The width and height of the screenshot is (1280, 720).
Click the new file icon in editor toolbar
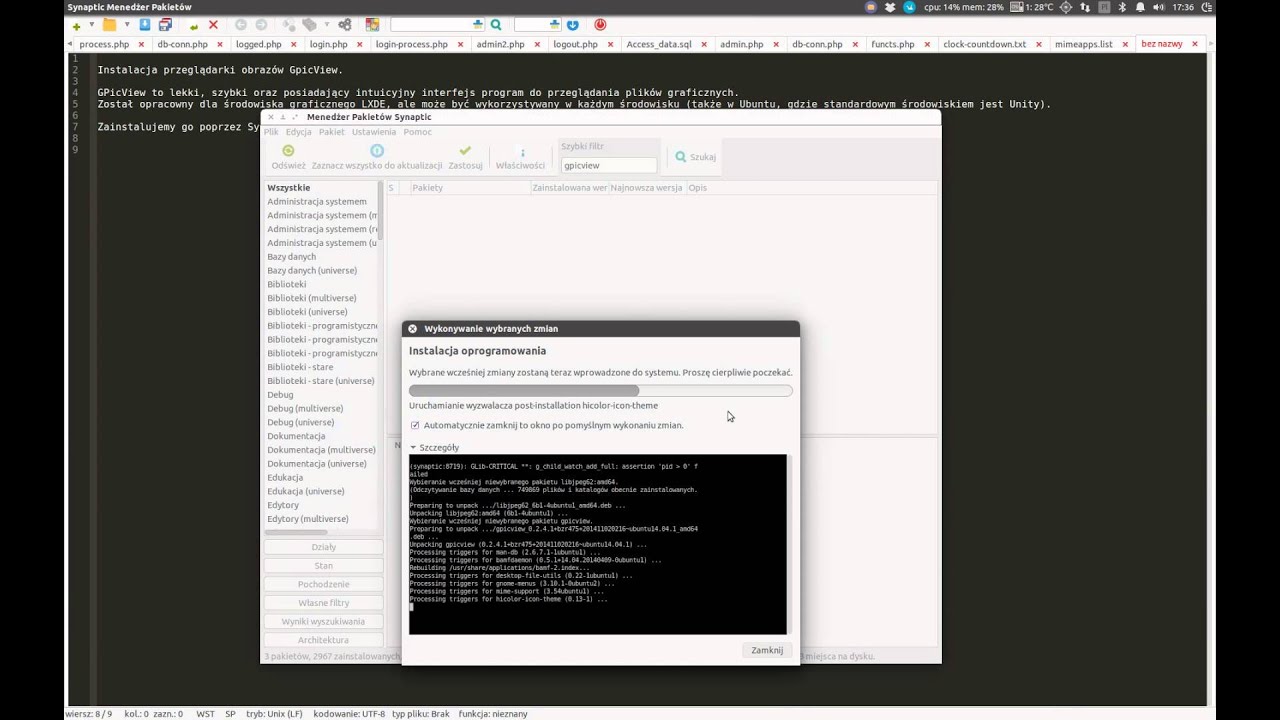click(76, 25)
